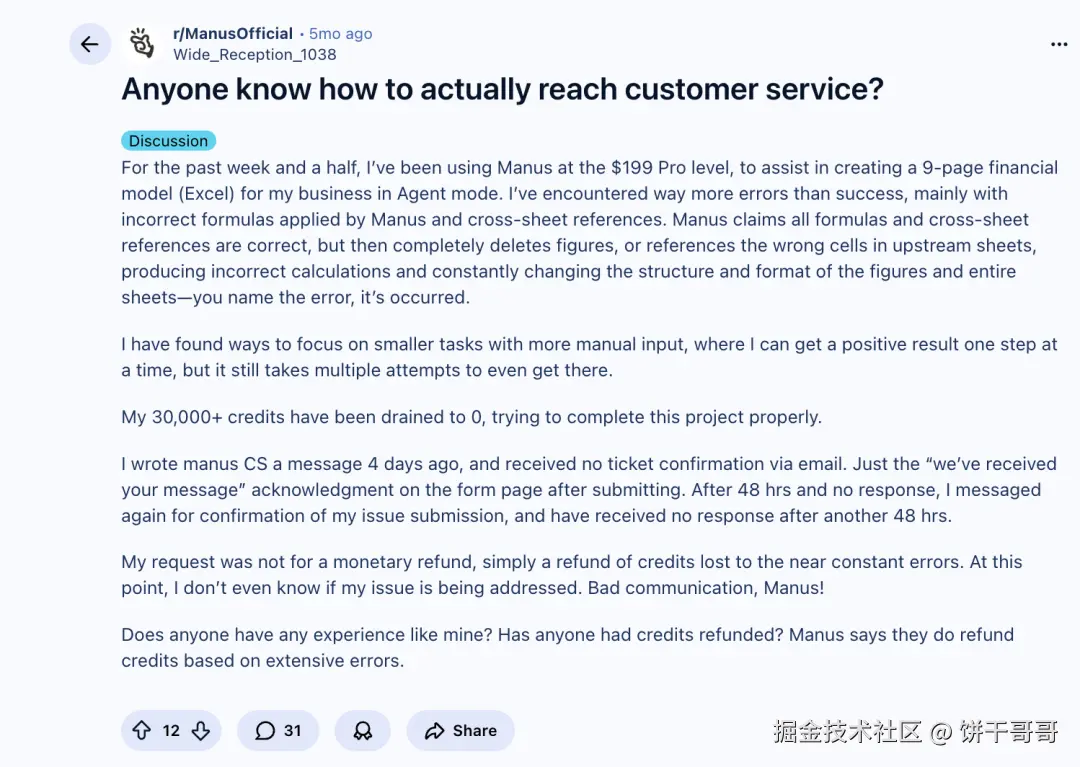Click the "5mo ago" timestamp
The width and height of the screenshot is (1080, 767).
click(340, 34)
